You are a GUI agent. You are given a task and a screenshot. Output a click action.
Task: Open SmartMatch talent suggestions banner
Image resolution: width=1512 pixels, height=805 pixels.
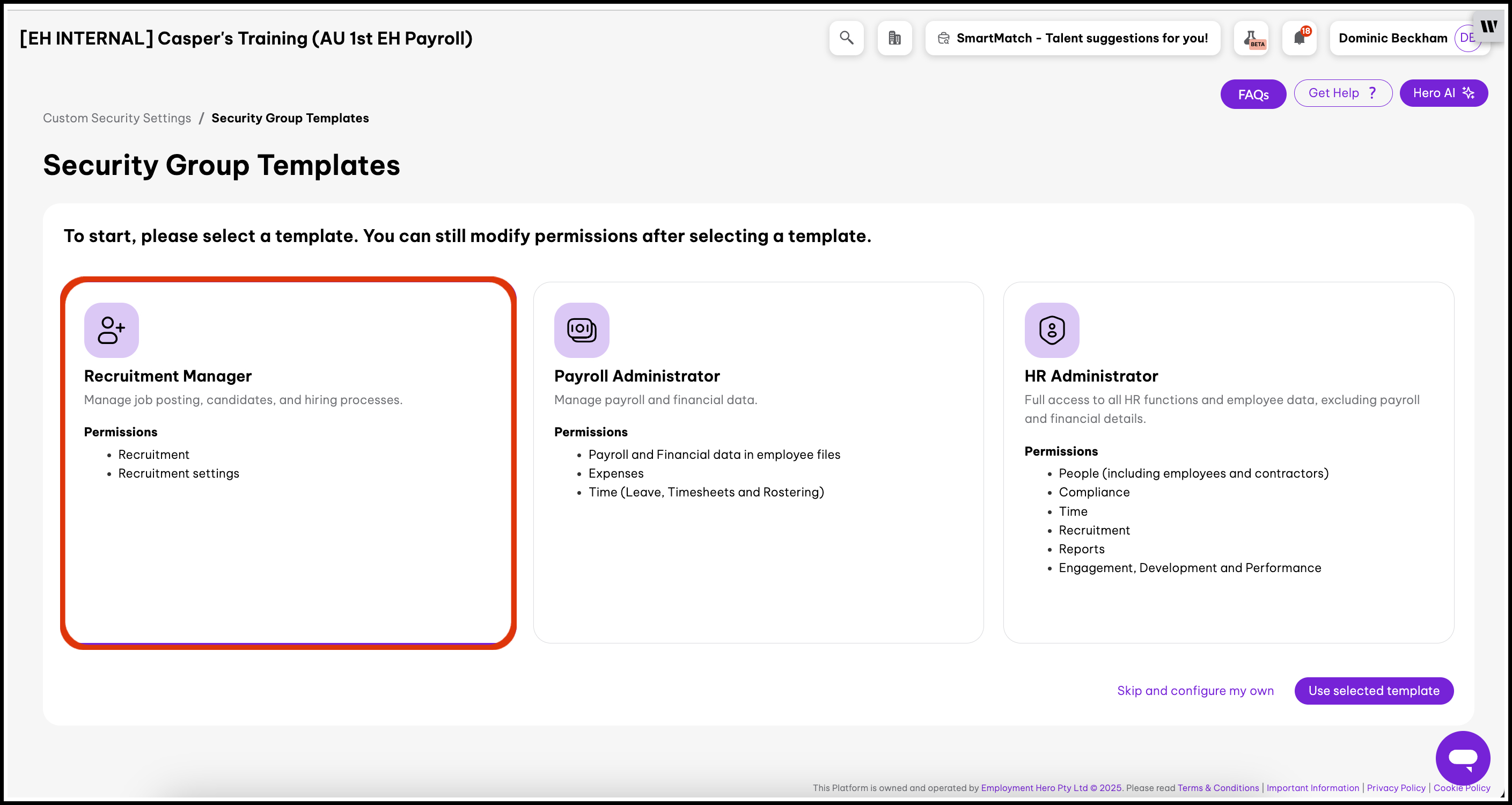coord(1073,38)
